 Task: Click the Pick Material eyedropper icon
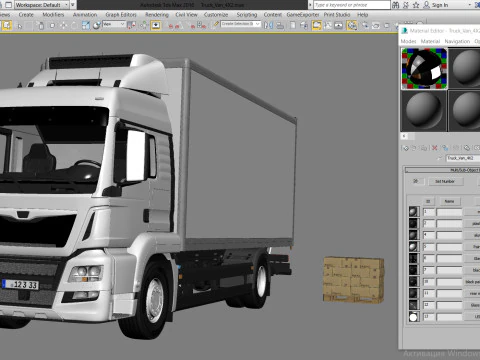tap(440, 158)
